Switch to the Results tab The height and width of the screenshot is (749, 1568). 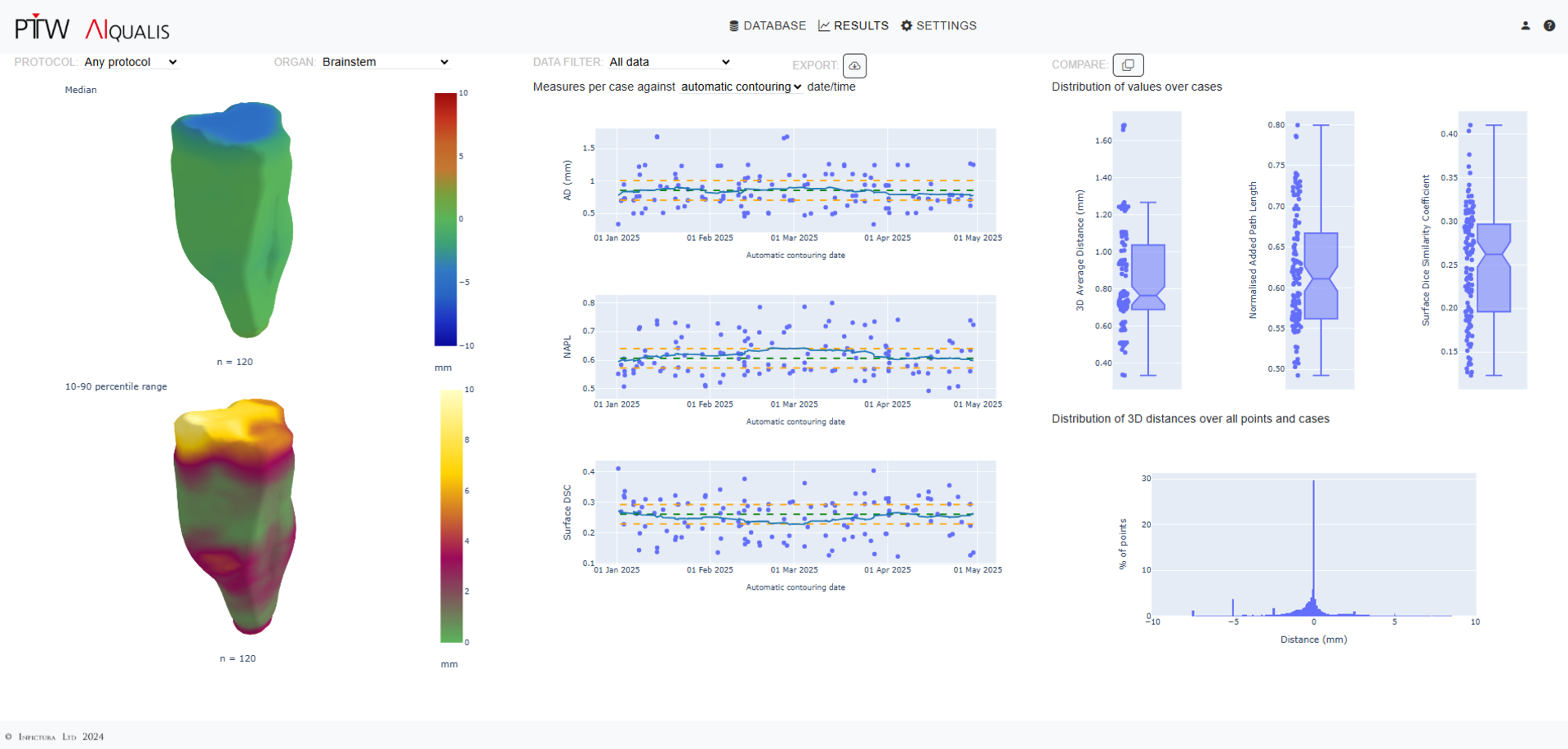click(x=853, y=26)
